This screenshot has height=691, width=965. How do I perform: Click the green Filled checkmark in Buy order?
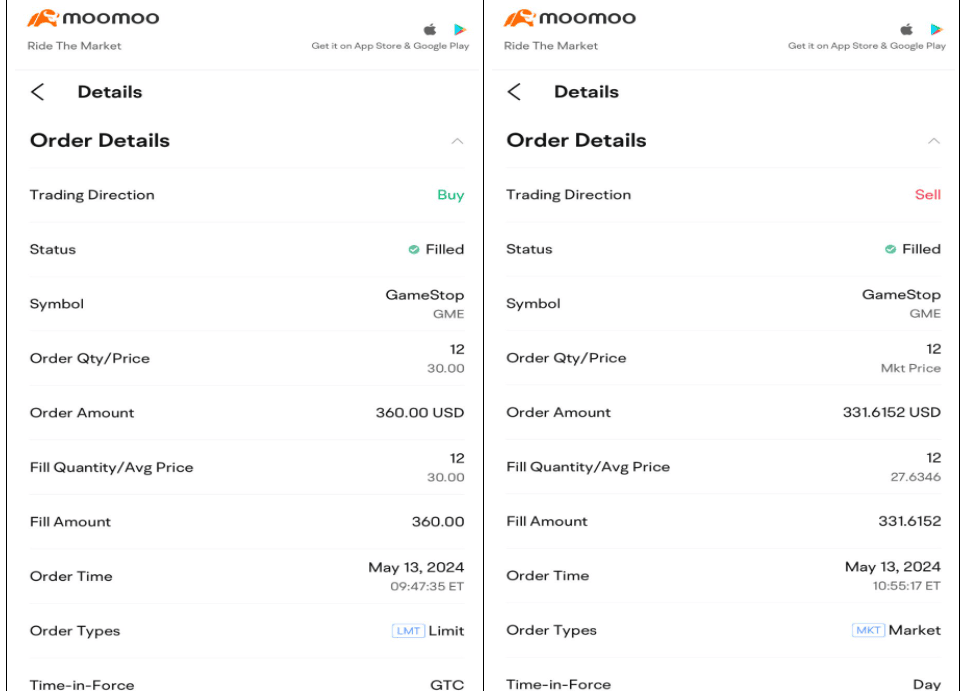pos(413,250)
